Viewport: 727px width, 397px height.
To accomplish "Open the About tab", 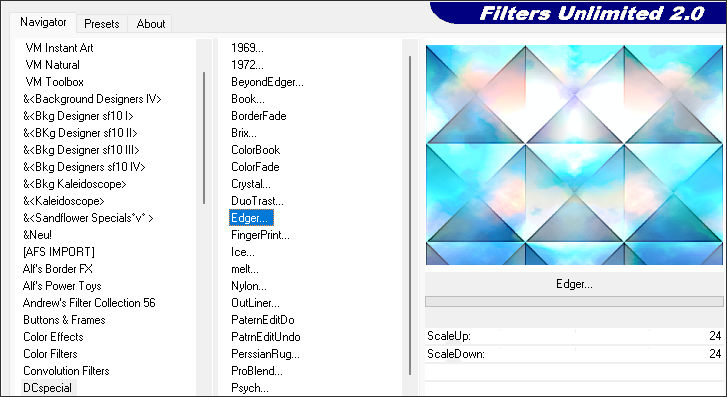I will coord(151,24).
